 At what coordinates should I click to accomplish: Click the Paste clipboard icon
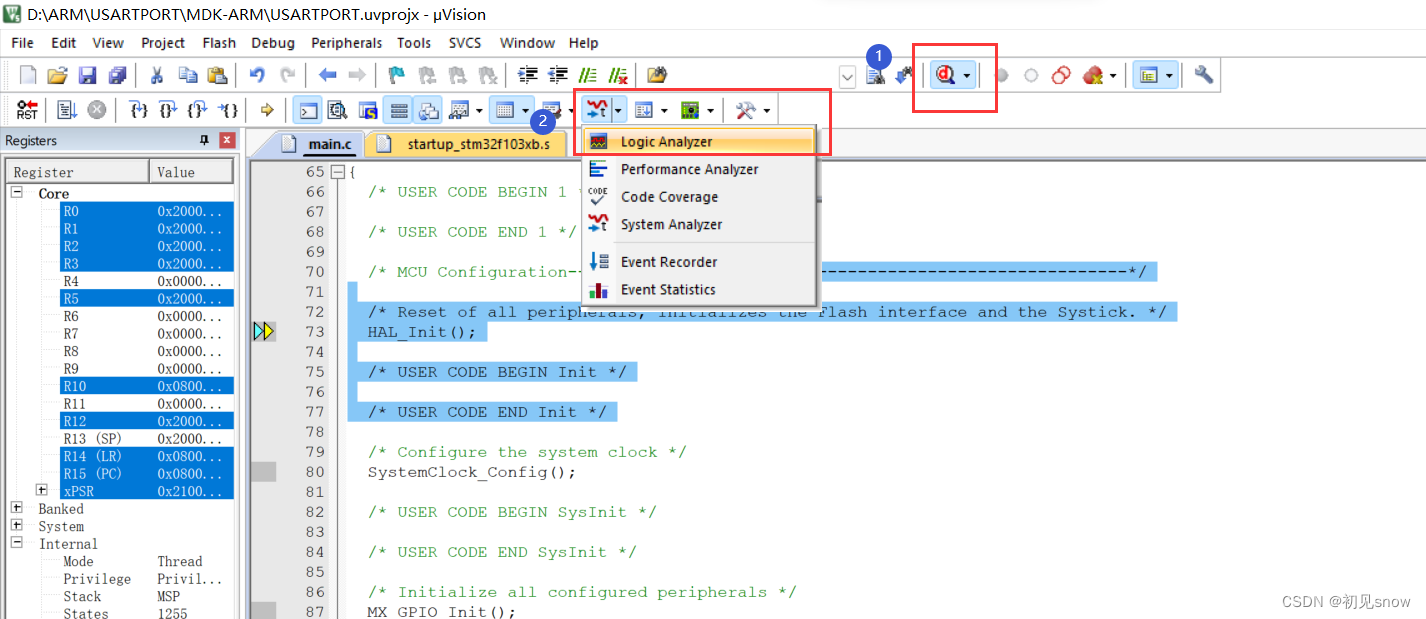(217, 75)
